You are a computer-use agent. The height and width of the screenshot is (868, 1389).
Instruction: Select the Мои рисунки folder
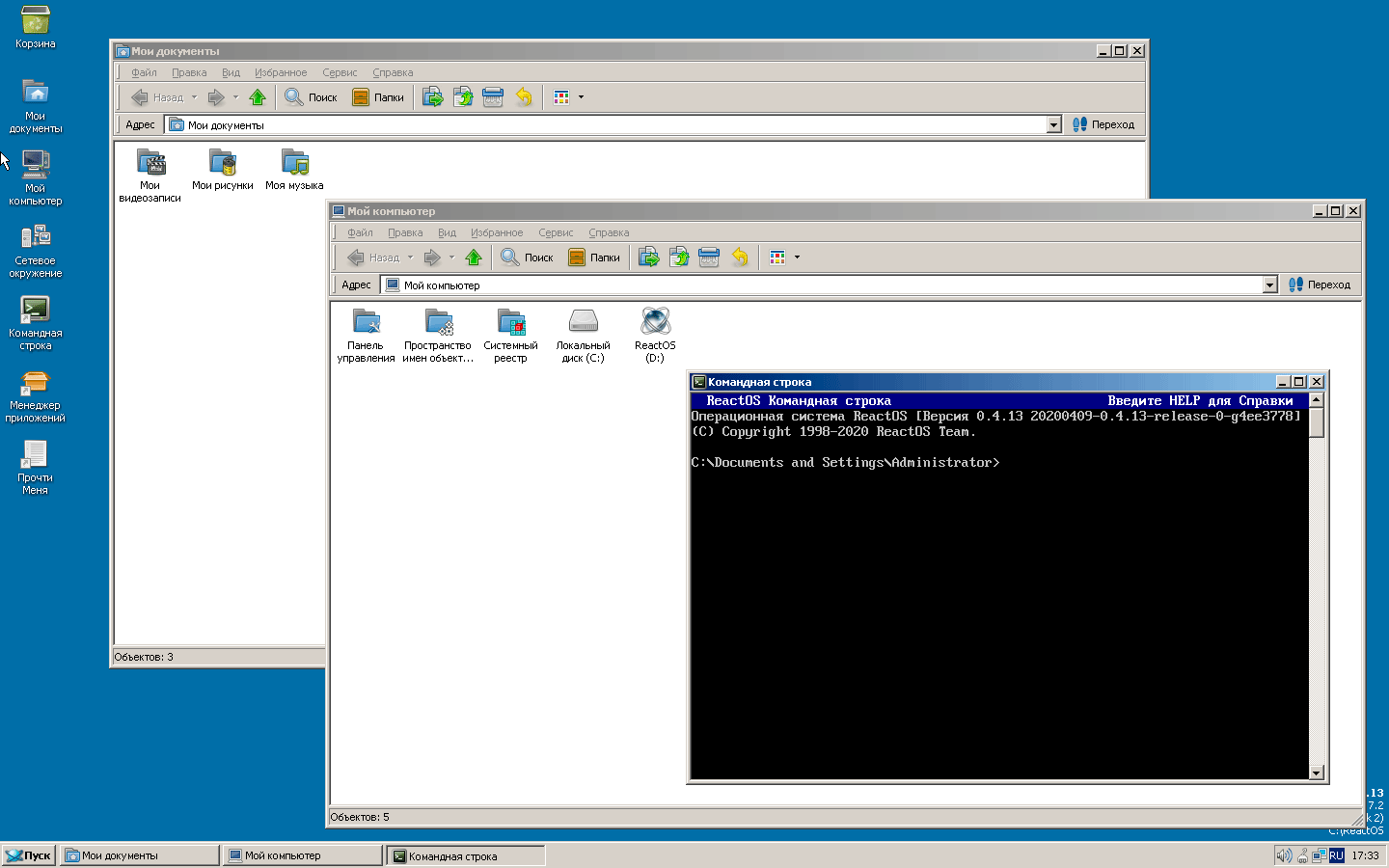pos(222,163)
